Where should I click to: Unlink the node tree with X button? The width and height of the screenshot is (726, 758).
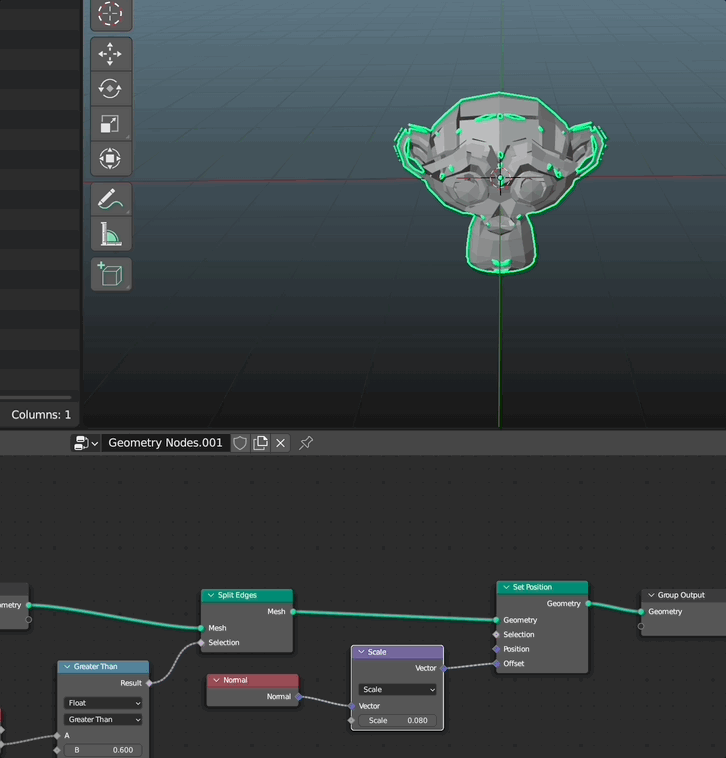click(280, 443)
